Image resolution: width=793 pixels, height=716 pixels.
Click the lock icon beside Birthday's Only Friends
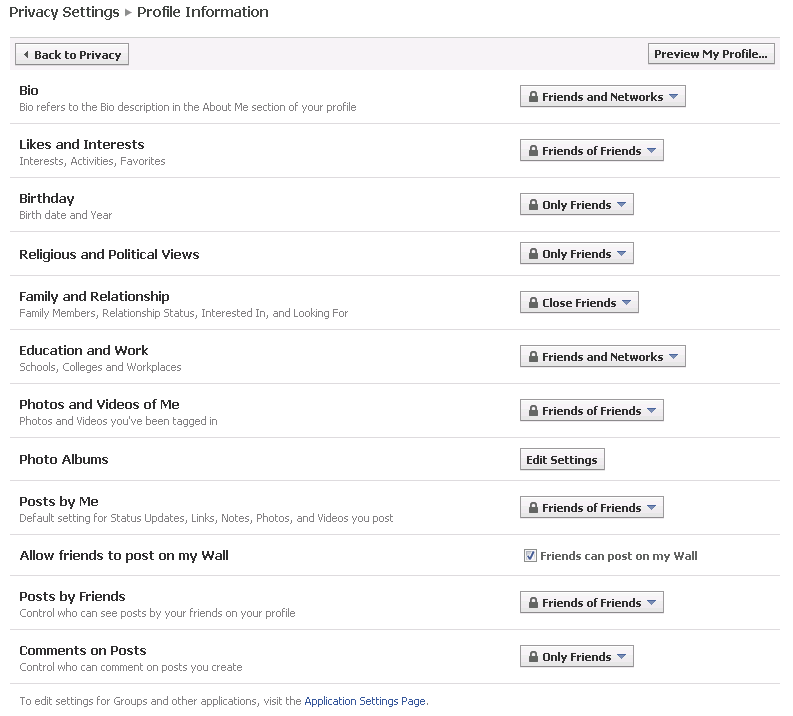(x=533, y=205)
